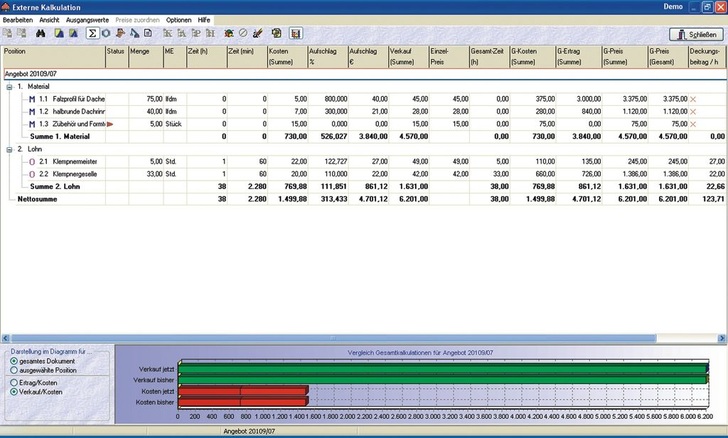Open the Bearbeiten menu
The height and width of the screenshot is (438, 728).
tap(19, 20)
